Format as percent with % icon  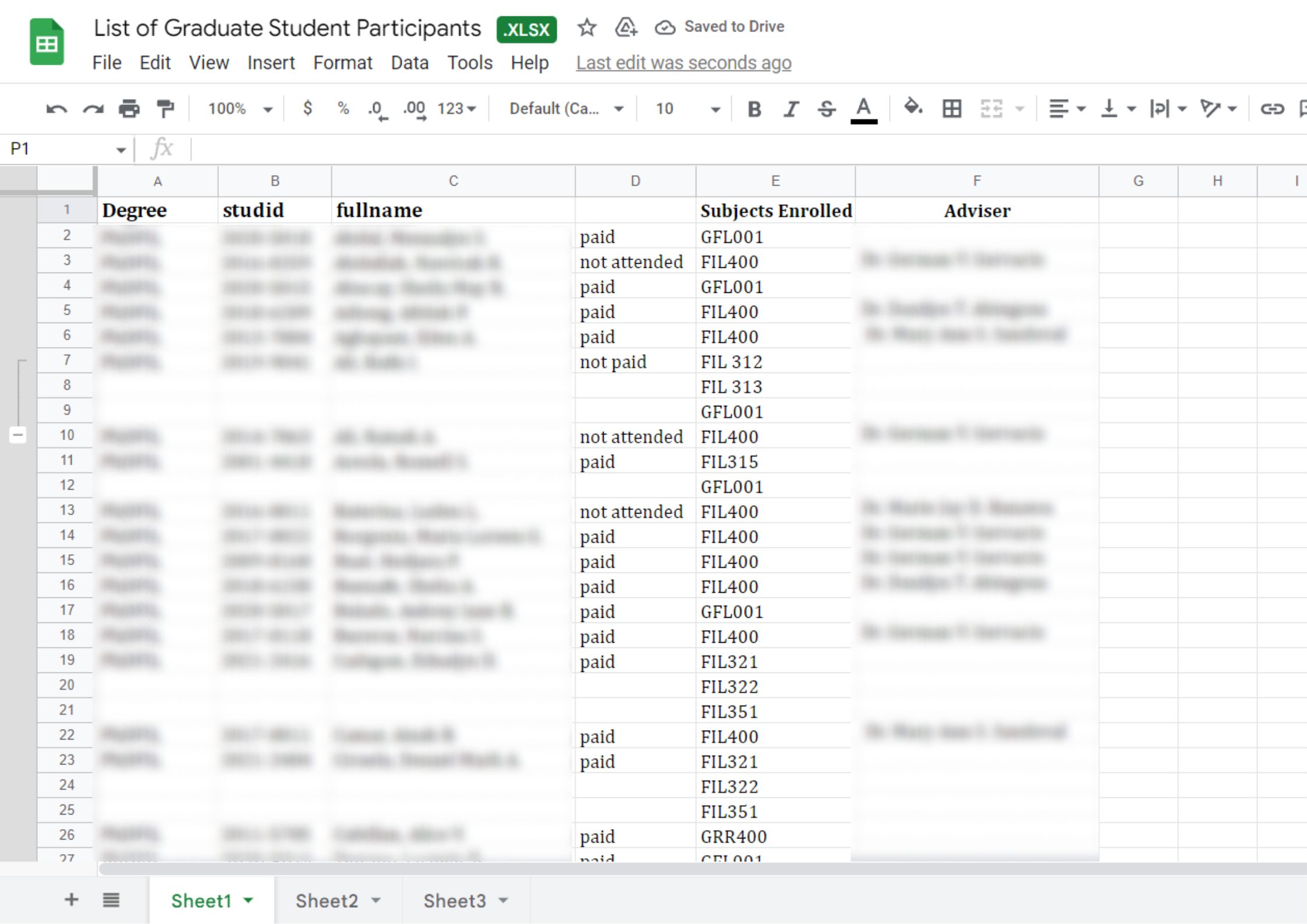click(x=343, y=108)
